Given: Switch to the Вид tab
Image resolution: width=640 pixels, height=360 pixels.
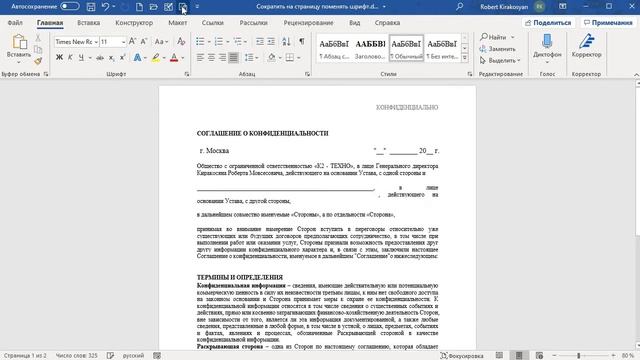Looking at the screenshot, I should point(354,23).
